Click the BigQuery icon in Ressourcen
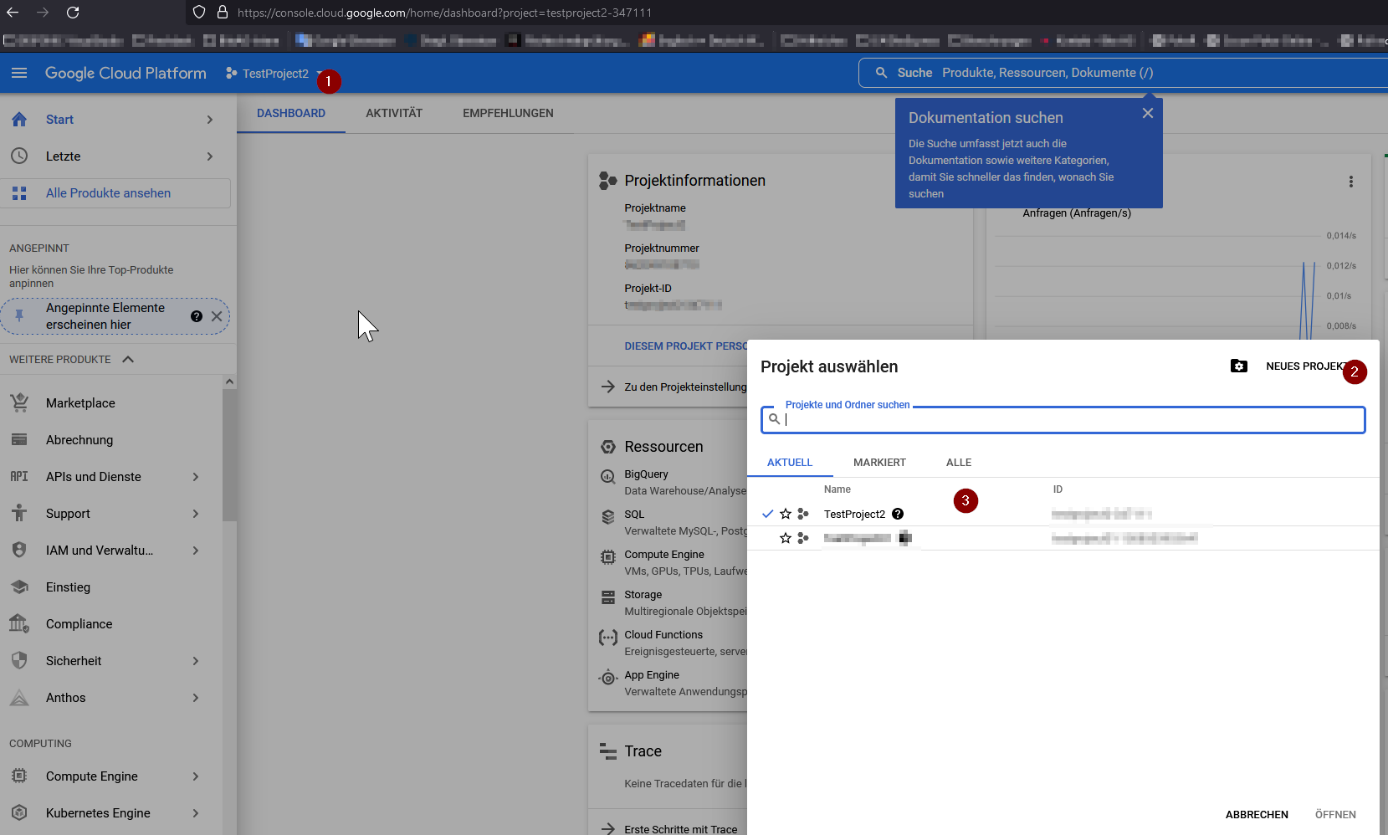 pyautogui.click(x=607, y=477)
